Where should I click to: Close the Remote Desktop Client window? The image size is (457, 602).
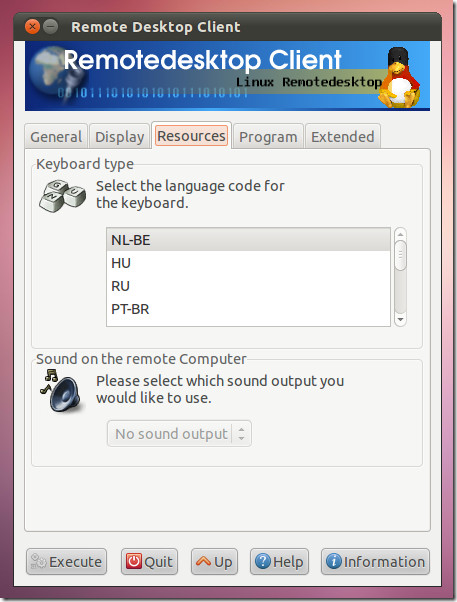[x=32, y=27]
